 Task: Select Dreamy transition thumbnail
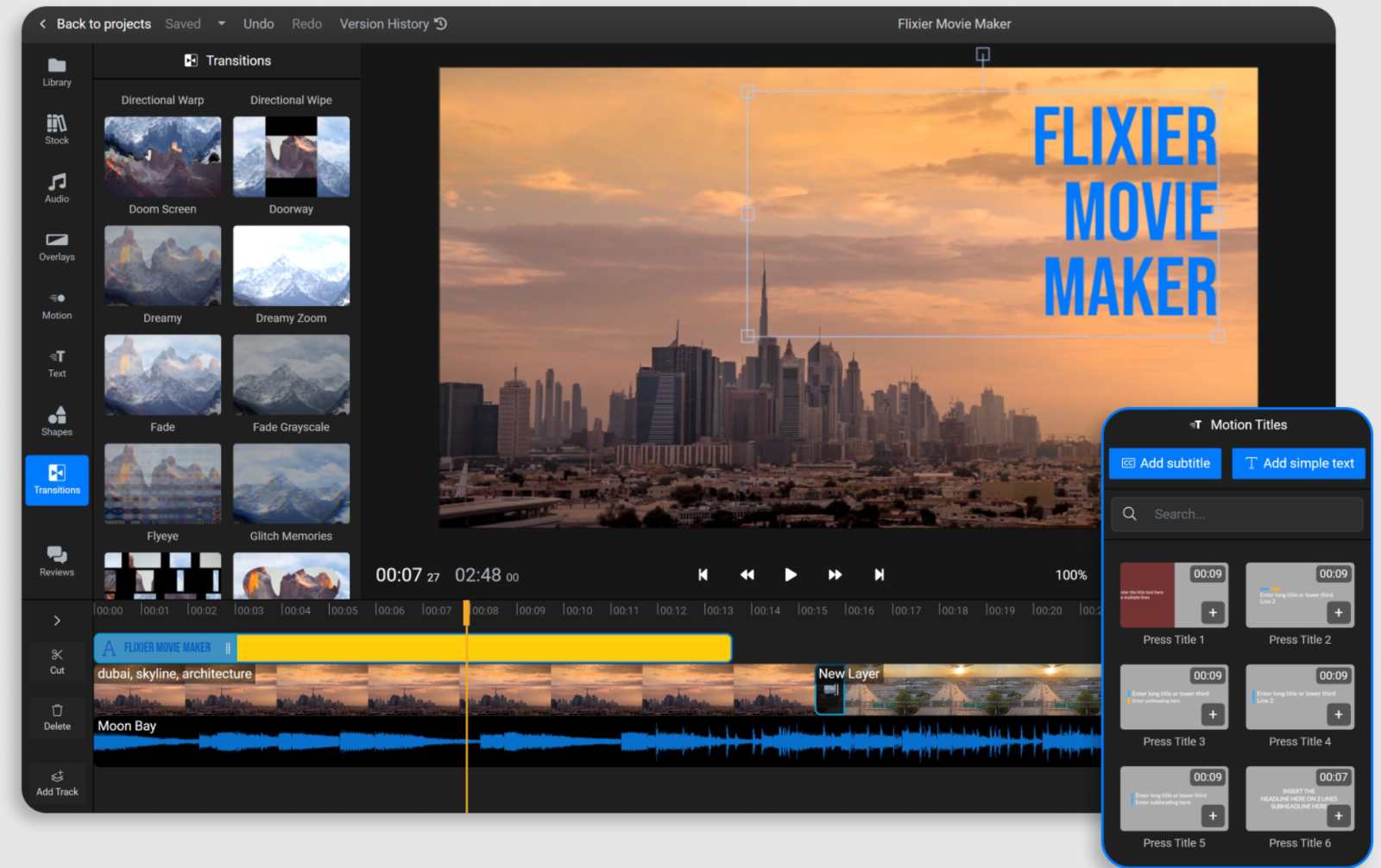coord(162,266)
